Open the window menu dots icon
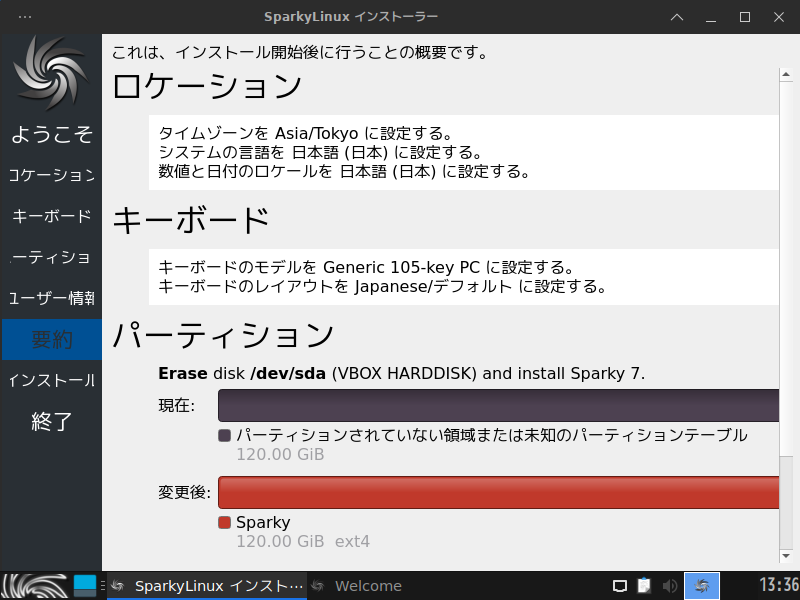 pyautogui.click(x=24, y=17)
